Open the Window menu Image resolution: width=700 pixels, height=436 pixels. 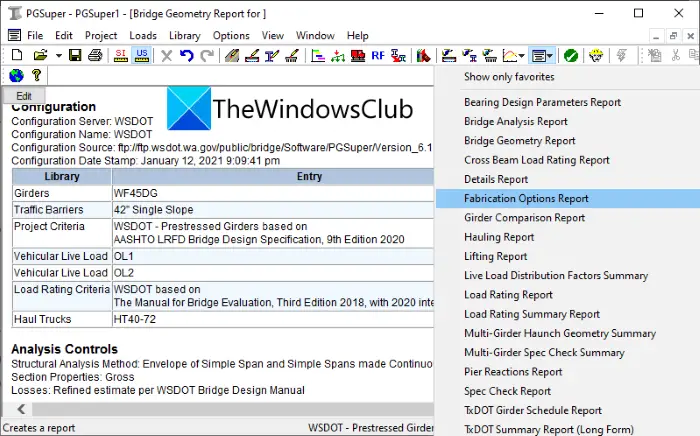coord(315,36)
